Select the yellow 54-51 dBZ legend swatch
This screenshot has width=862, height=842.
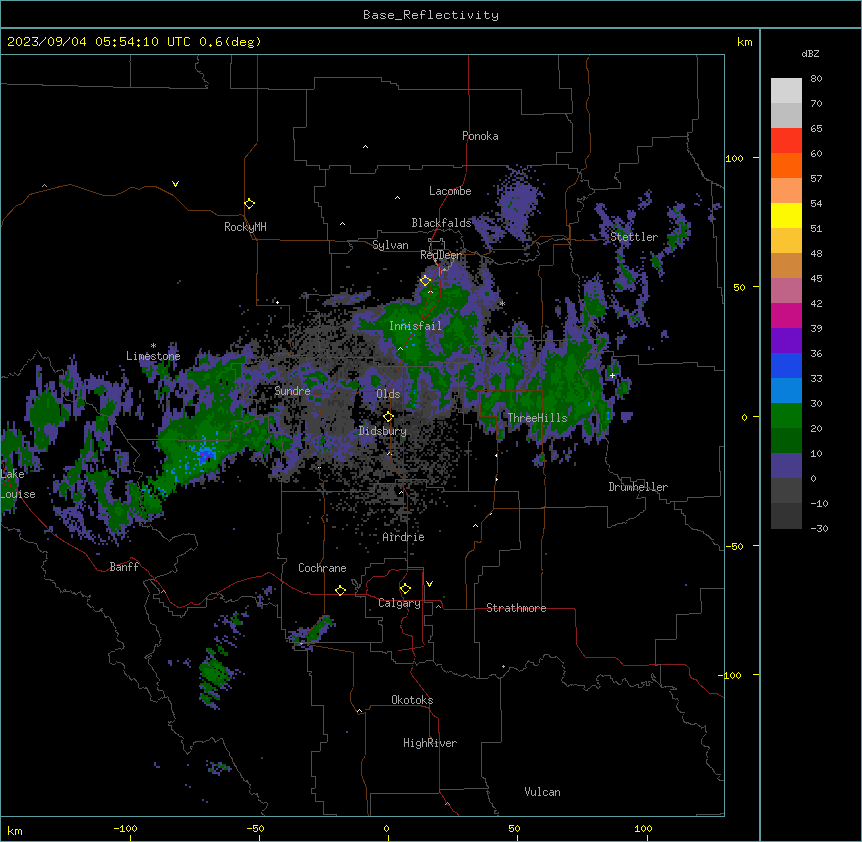[786, 215]
